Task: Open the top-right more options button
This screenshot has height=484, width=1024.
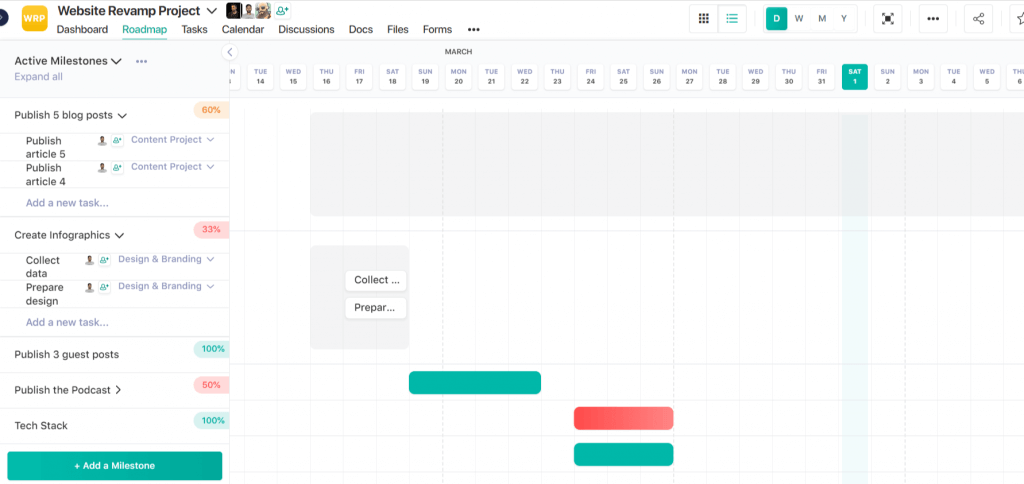Action: [933, 18]
